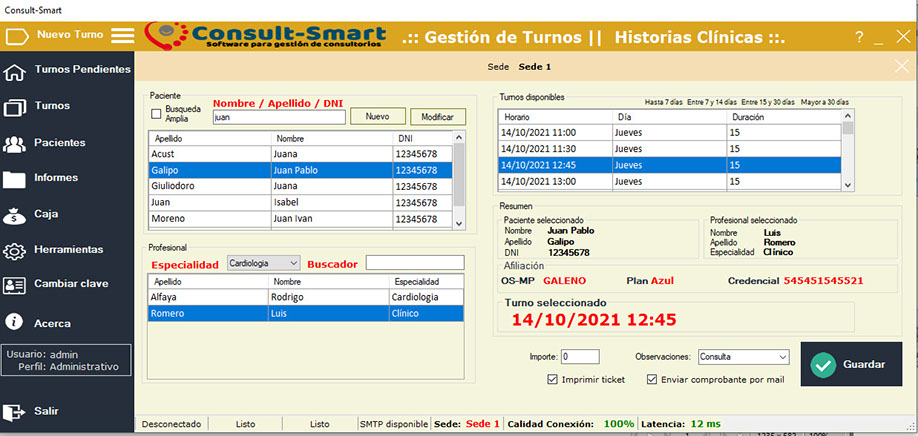Toggle the hamburger menu next to Nuevo Turno
The width and height of the screenshot is (918, 436).
click(x=122, y=35)
